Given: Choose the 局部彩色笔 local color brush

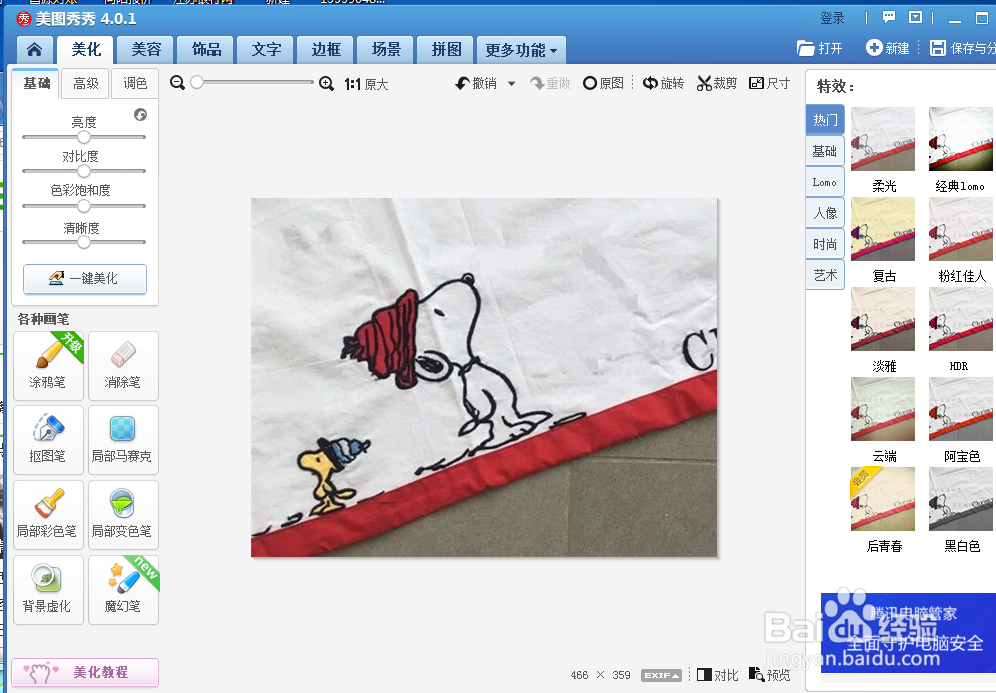Looking at the screenshot, I should pos(48,515).
